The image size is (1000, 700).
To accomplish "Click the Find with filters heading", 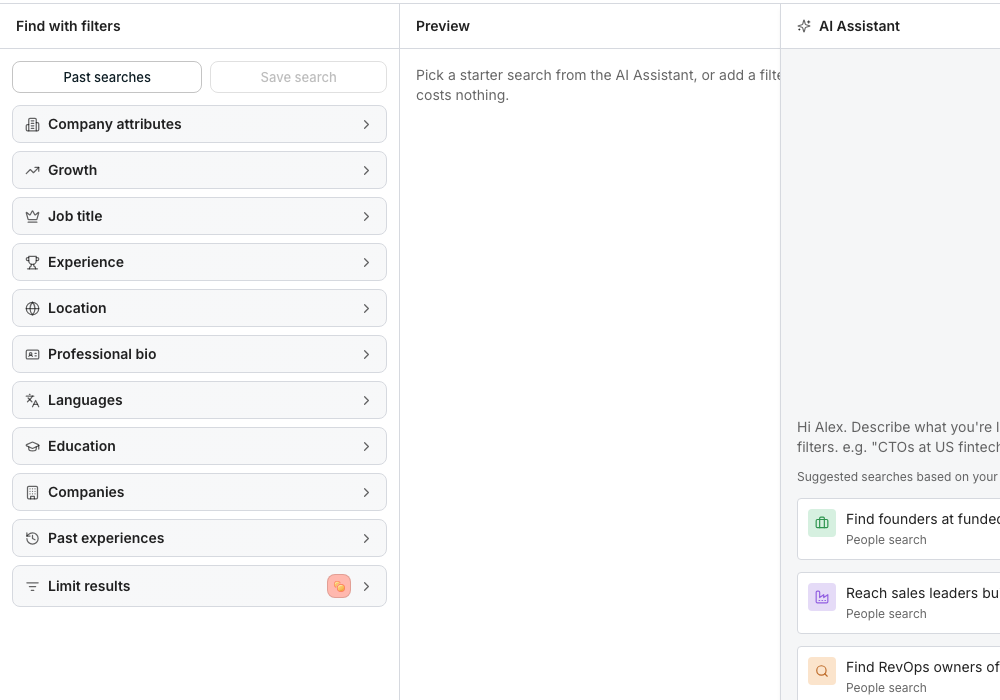I will point(68,26).
